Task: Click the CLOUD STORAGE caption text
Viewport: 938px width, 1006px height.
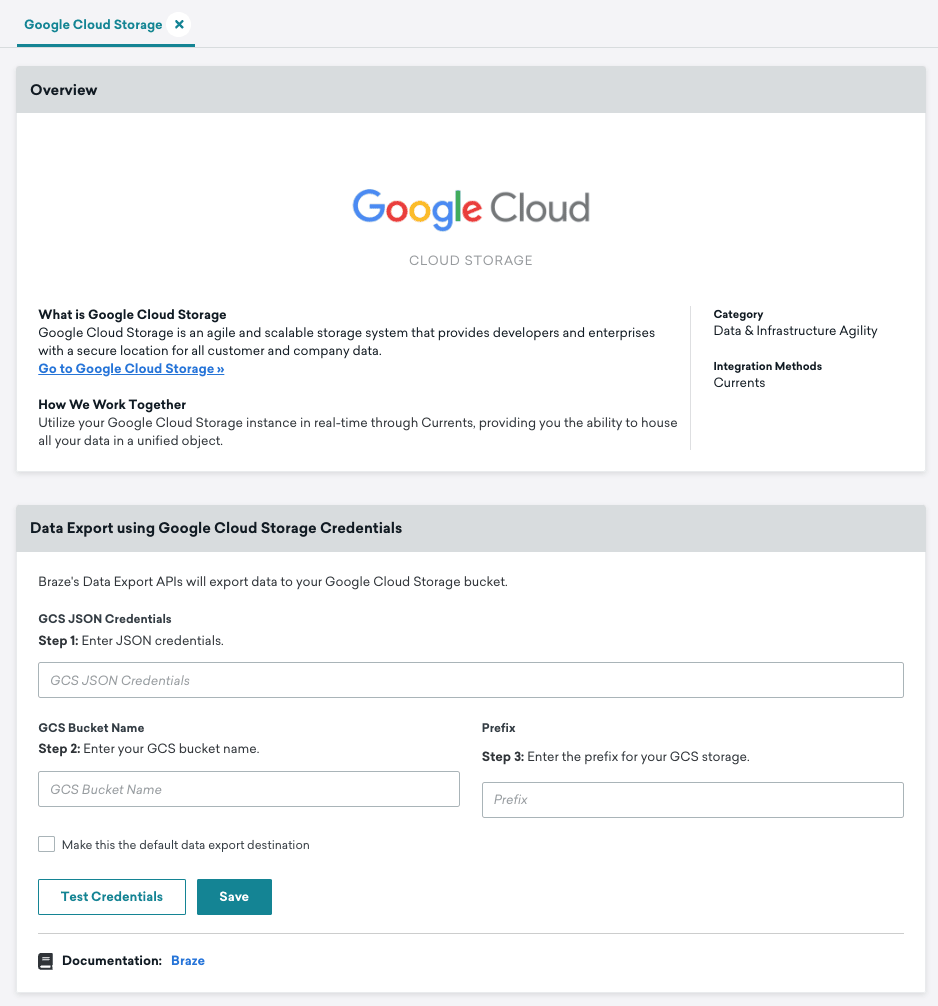Action: [x=470, y=260]
